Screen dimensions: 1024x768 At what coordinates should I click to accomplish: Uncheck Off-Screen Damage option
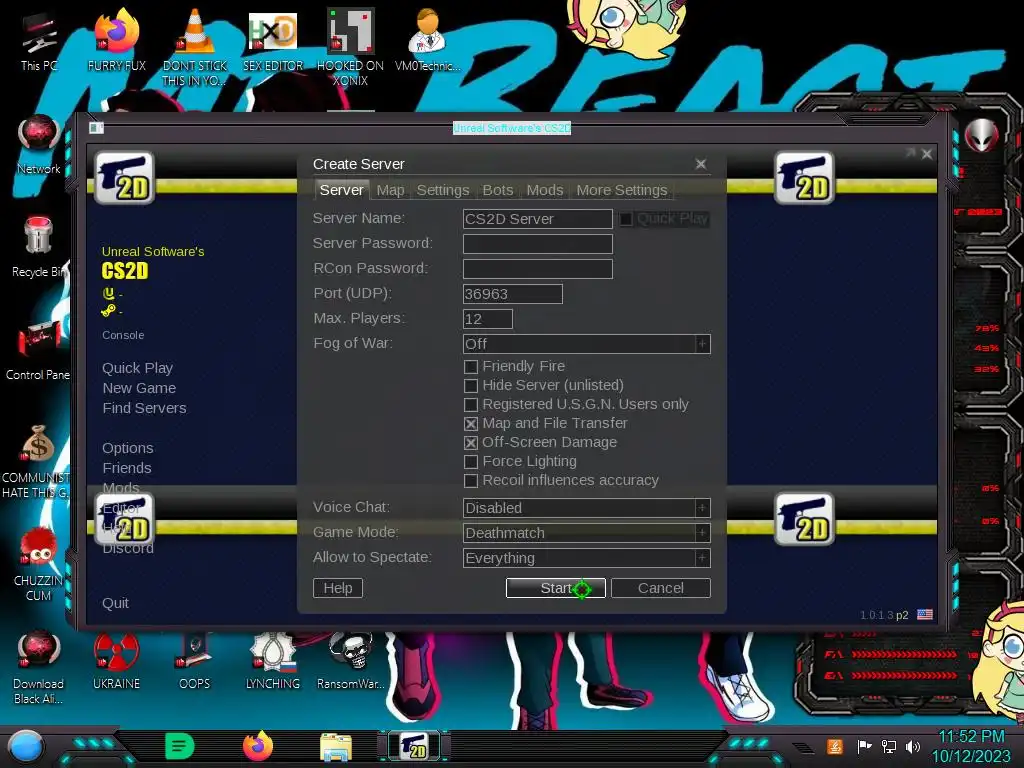tap(471, 443)
